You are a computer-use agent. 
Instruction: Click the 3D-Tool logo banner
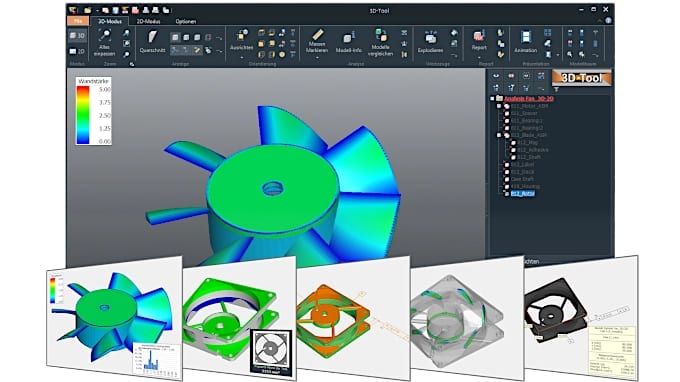pos(582,78)
